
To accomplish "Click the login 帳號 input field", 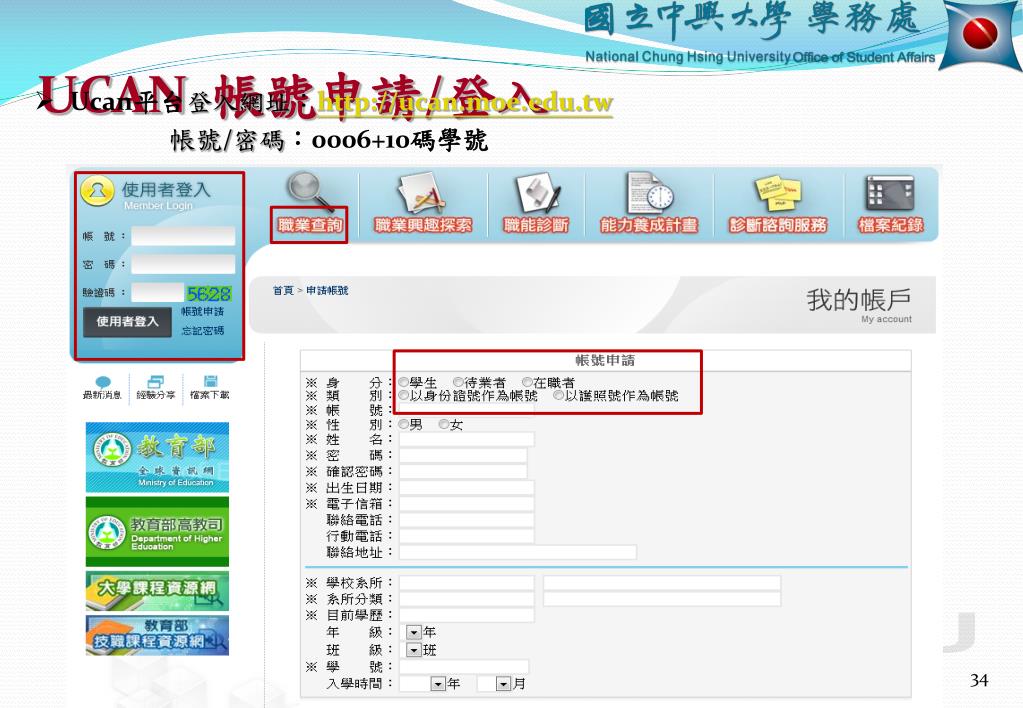I will click(x=183, y=236).
